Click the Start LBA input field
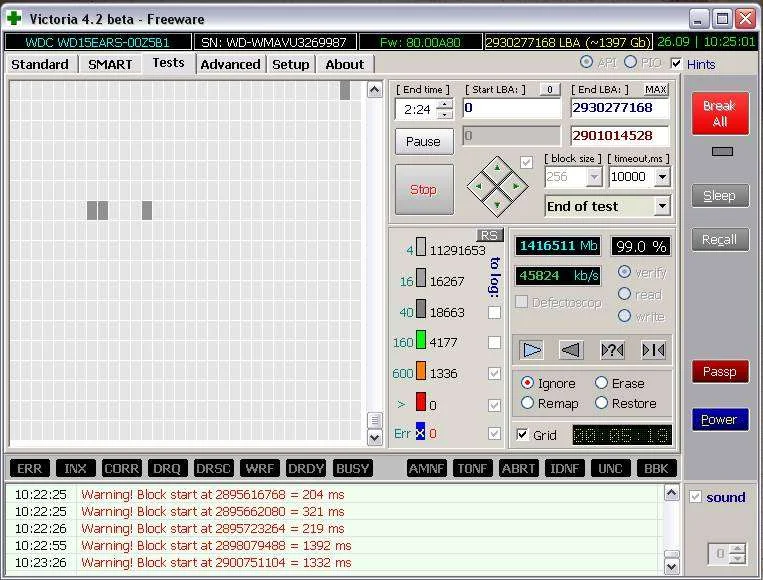This screenshot has width=763, height=580. point(511,108)
